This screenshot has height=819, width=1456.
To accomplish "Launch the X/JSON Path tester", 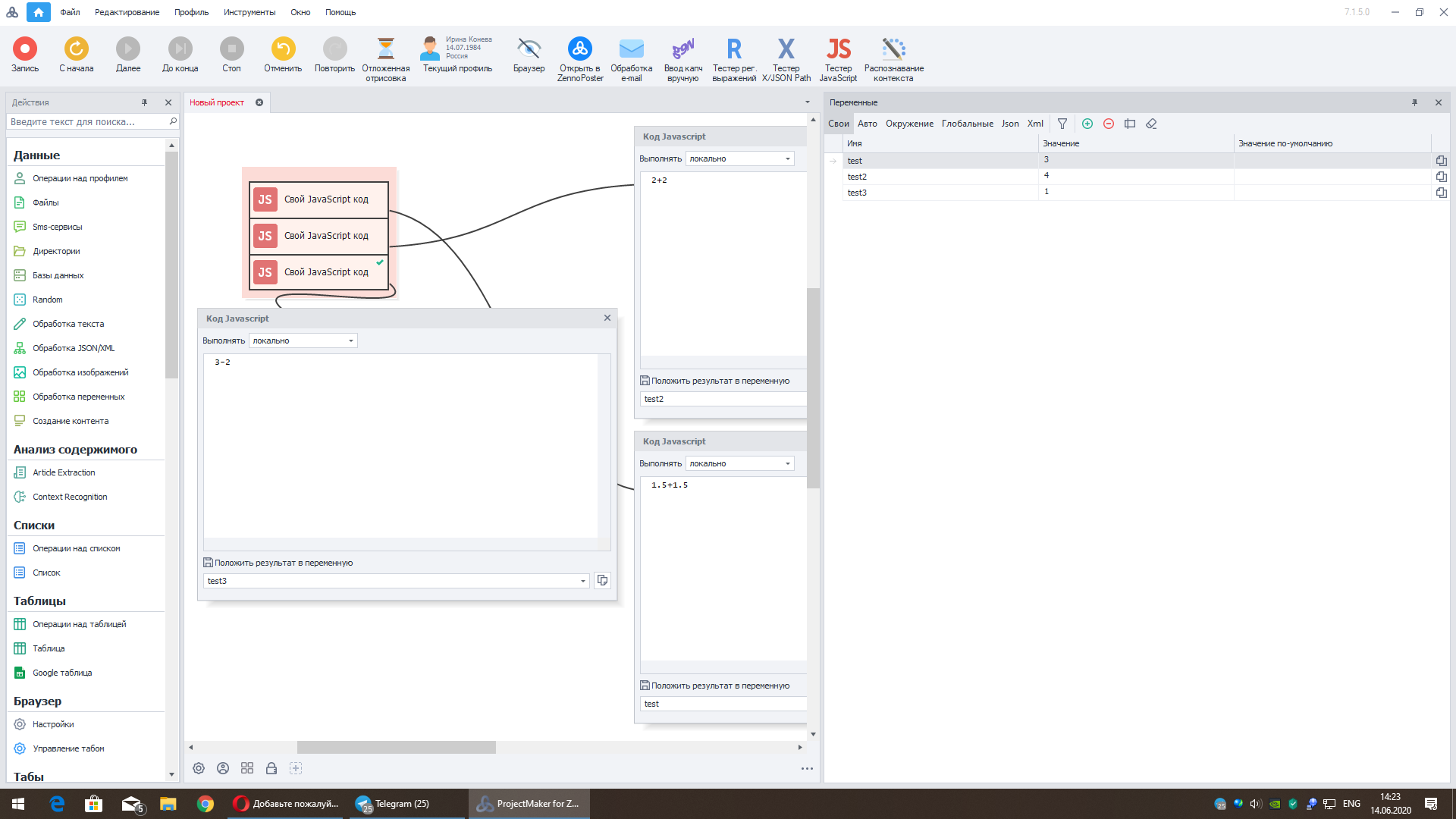I will [x=786, y=59].
